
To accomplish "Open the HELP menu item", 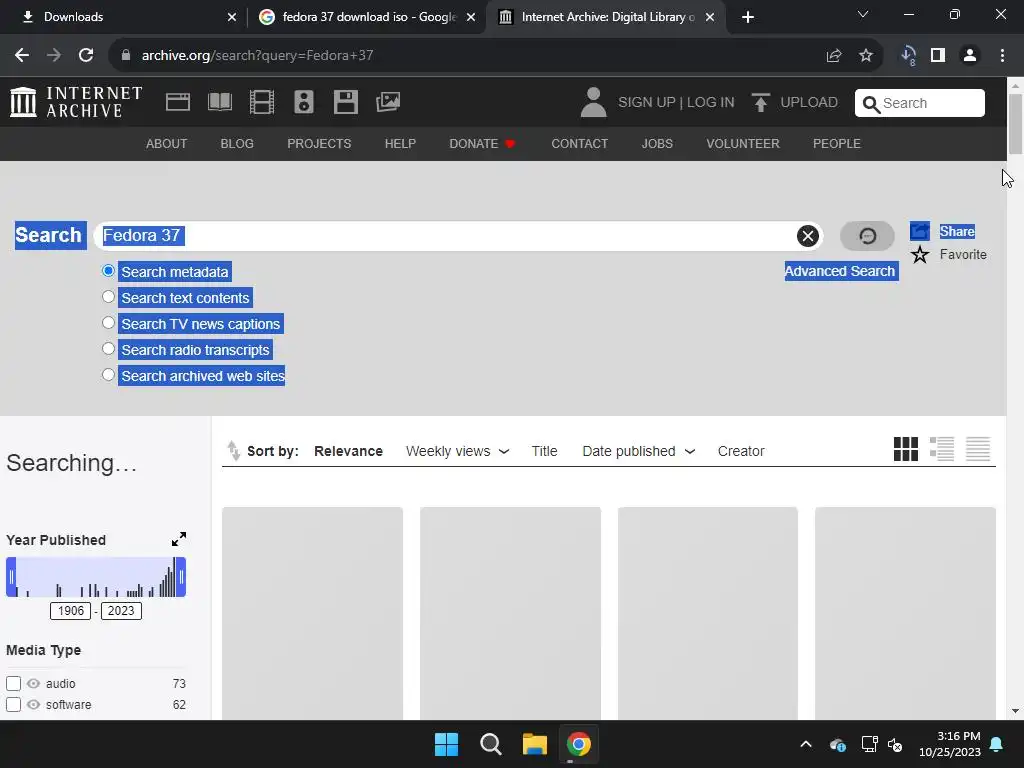I will coord(400,144).
